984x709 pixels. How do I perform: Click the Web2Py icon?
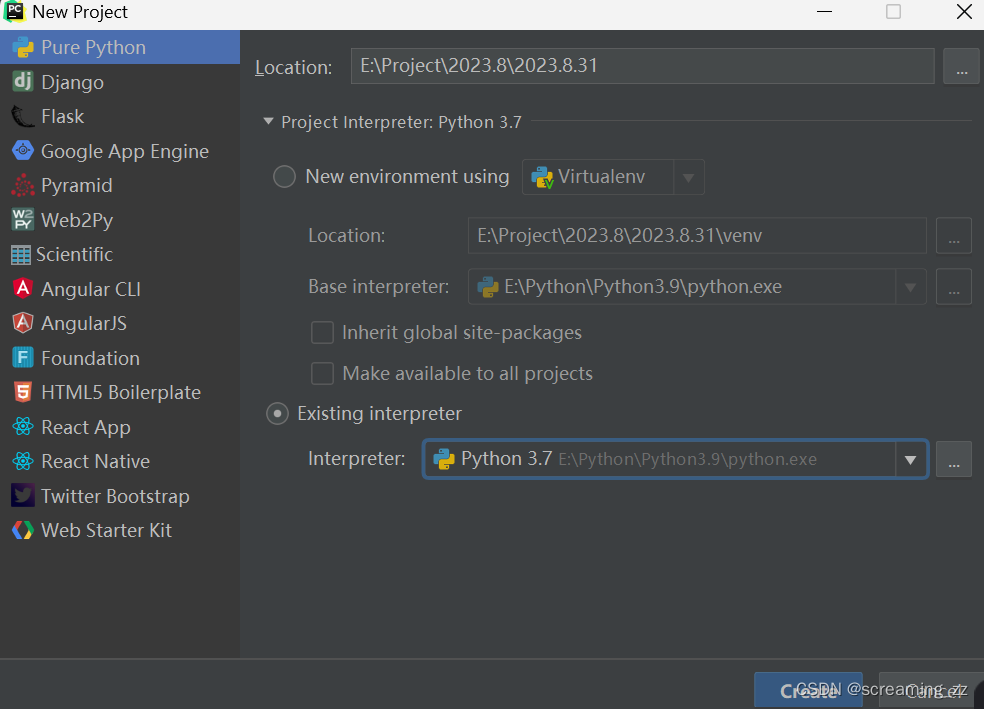(x=23, y=220)
